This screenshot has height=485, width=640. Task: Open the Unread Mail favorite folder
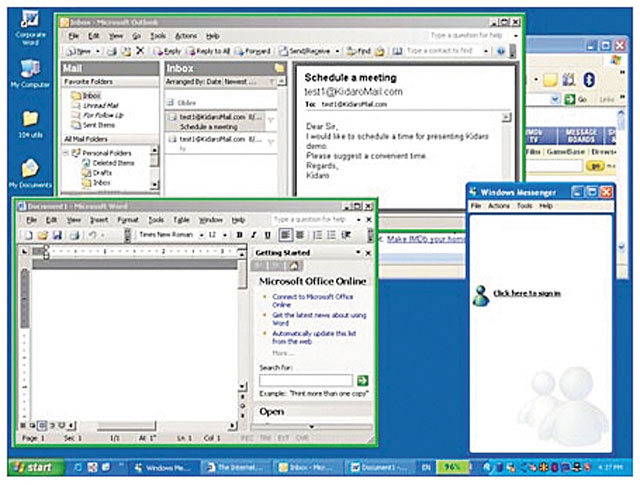pyautogui.click(x=95, y=106)
